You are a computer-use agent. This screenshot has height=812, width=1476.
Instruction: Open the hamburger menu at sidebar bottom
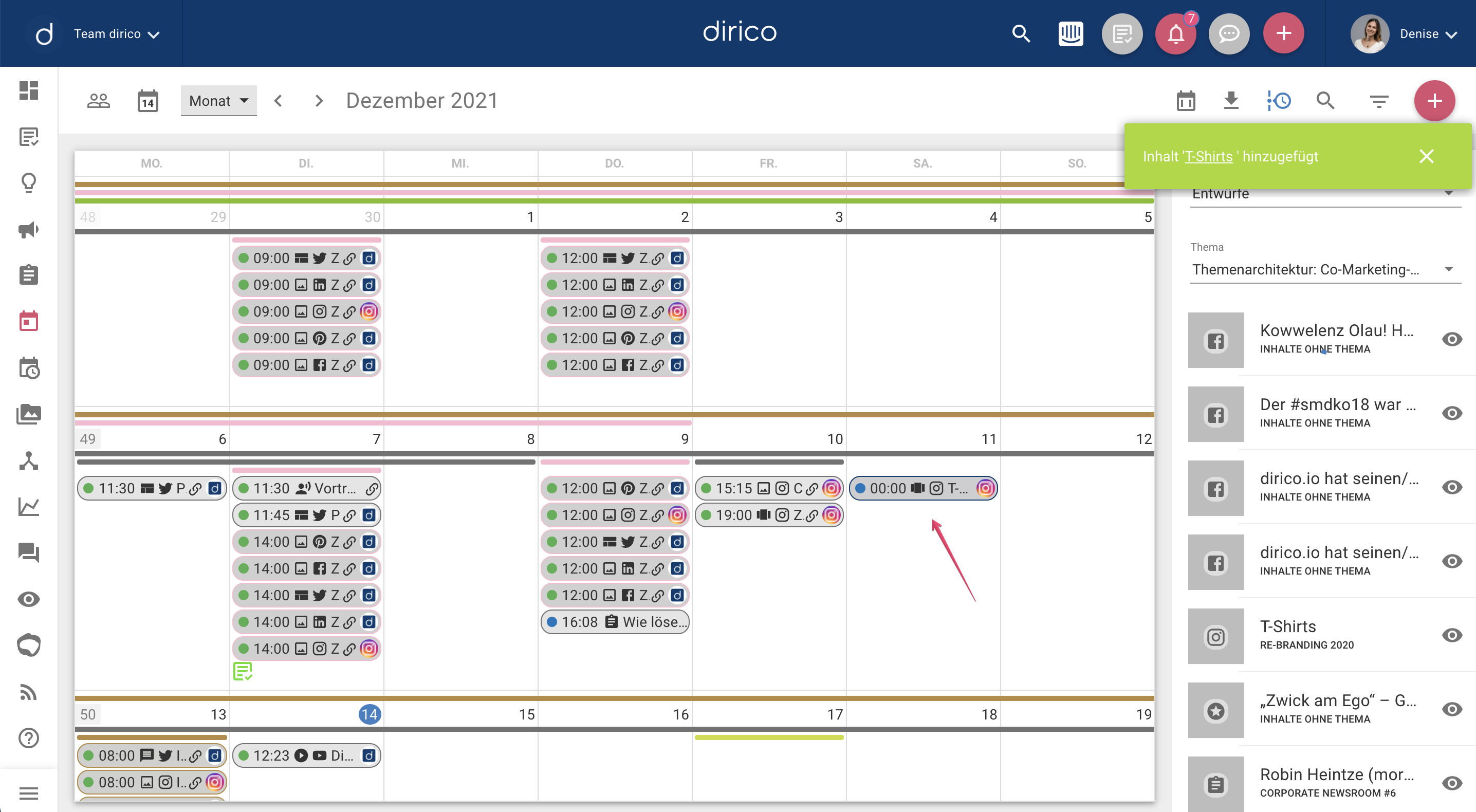(x=29, y=793)
